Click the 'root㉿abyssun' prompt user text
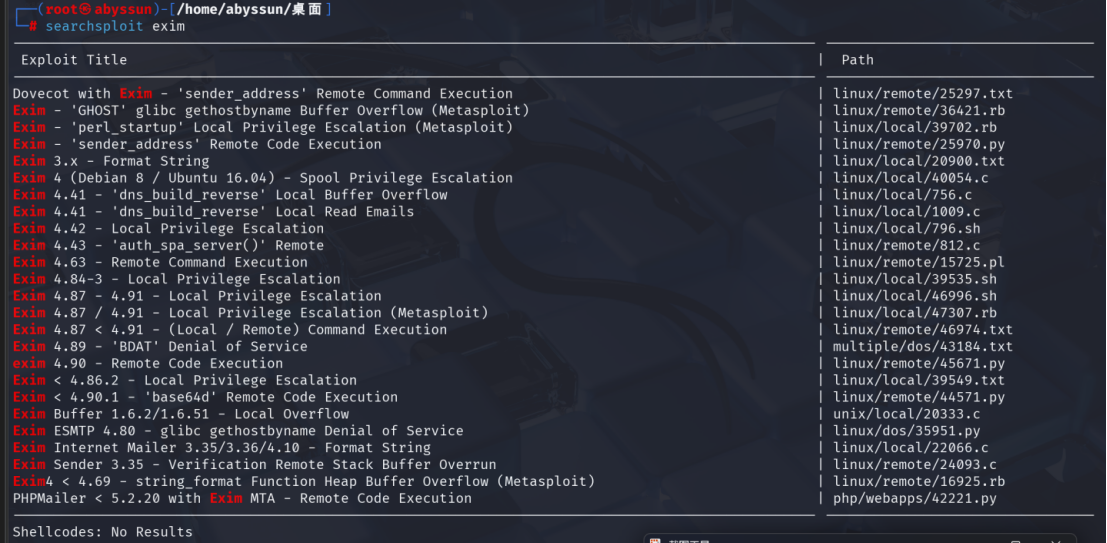Image resolution: width=1107 pixels, height=543 pixels. point(98,10)
